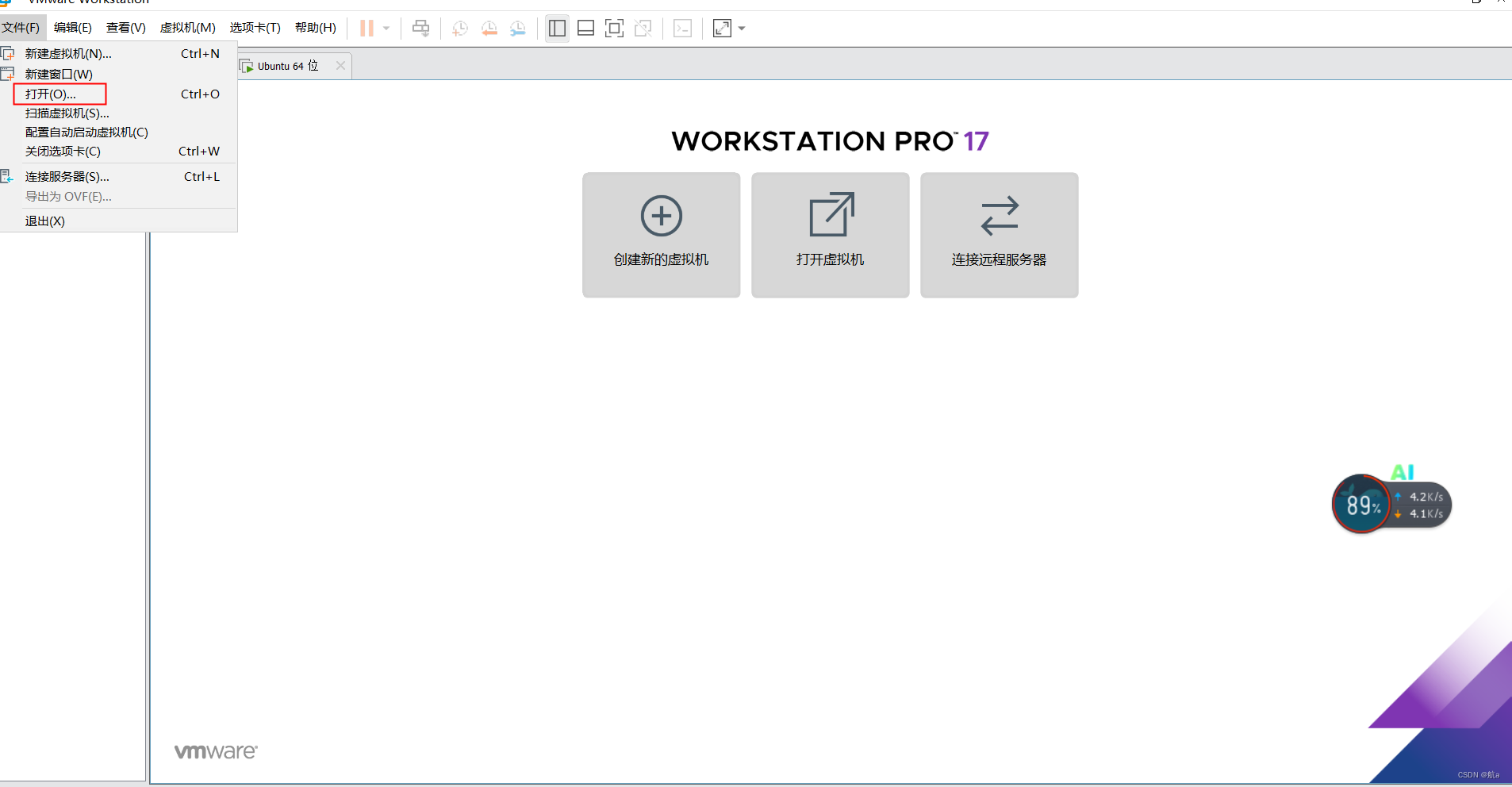This screenshot has height=787, width=1512.
Task: Close the Ubuntu 64 位 tab
Action: coord(340,66)
